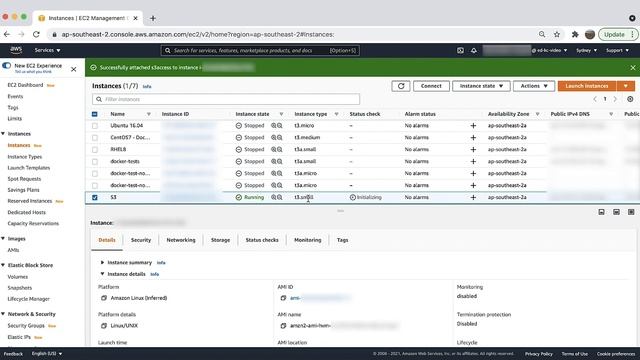The image size is (640, 360).
Task: Copy the AMI ID value
Action: (x=283, y=298)
